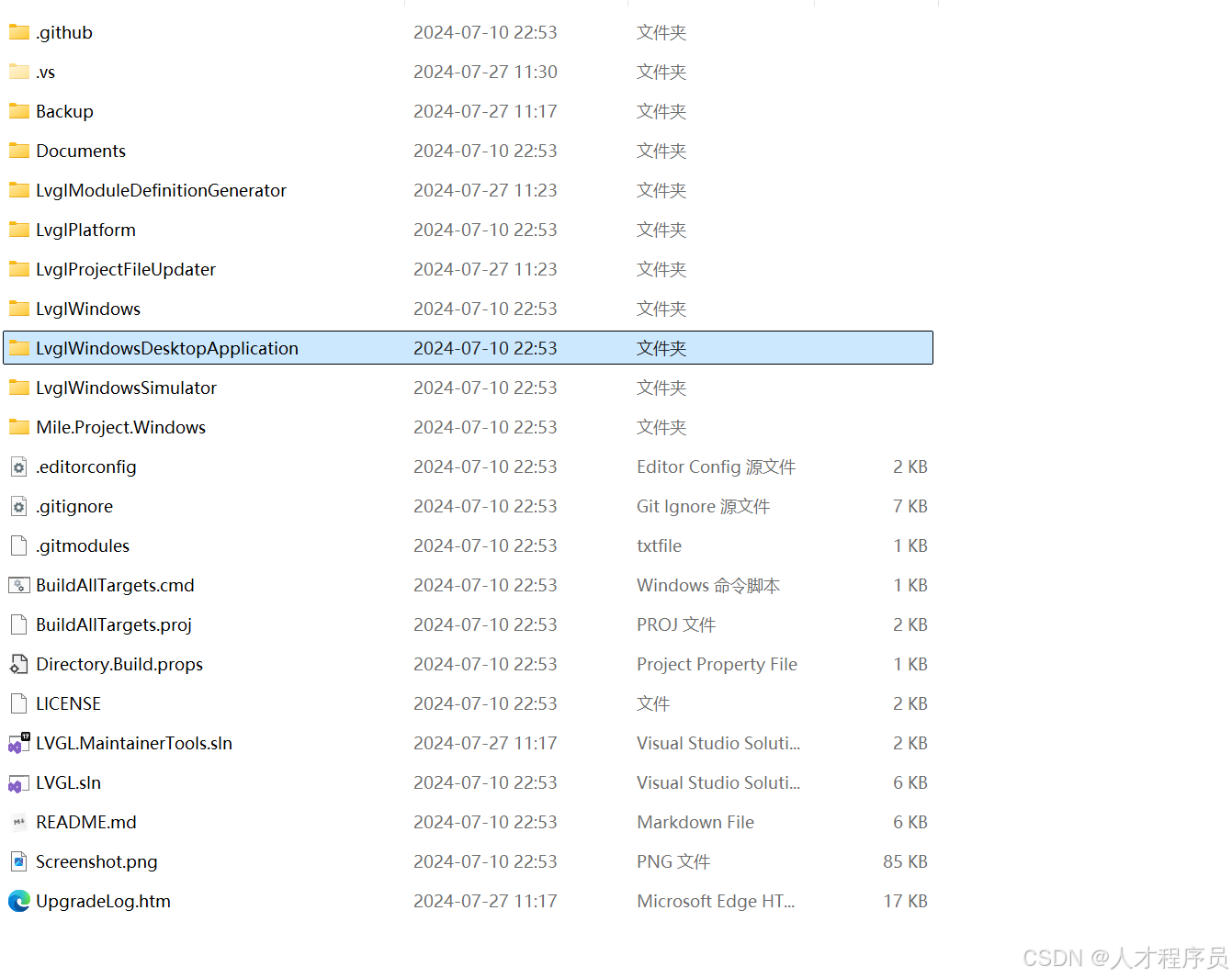This screenshot has height=978, width=1232.
Task: Click the Backup folder icon
Action: pyautogui.click(x=19, y=111)
